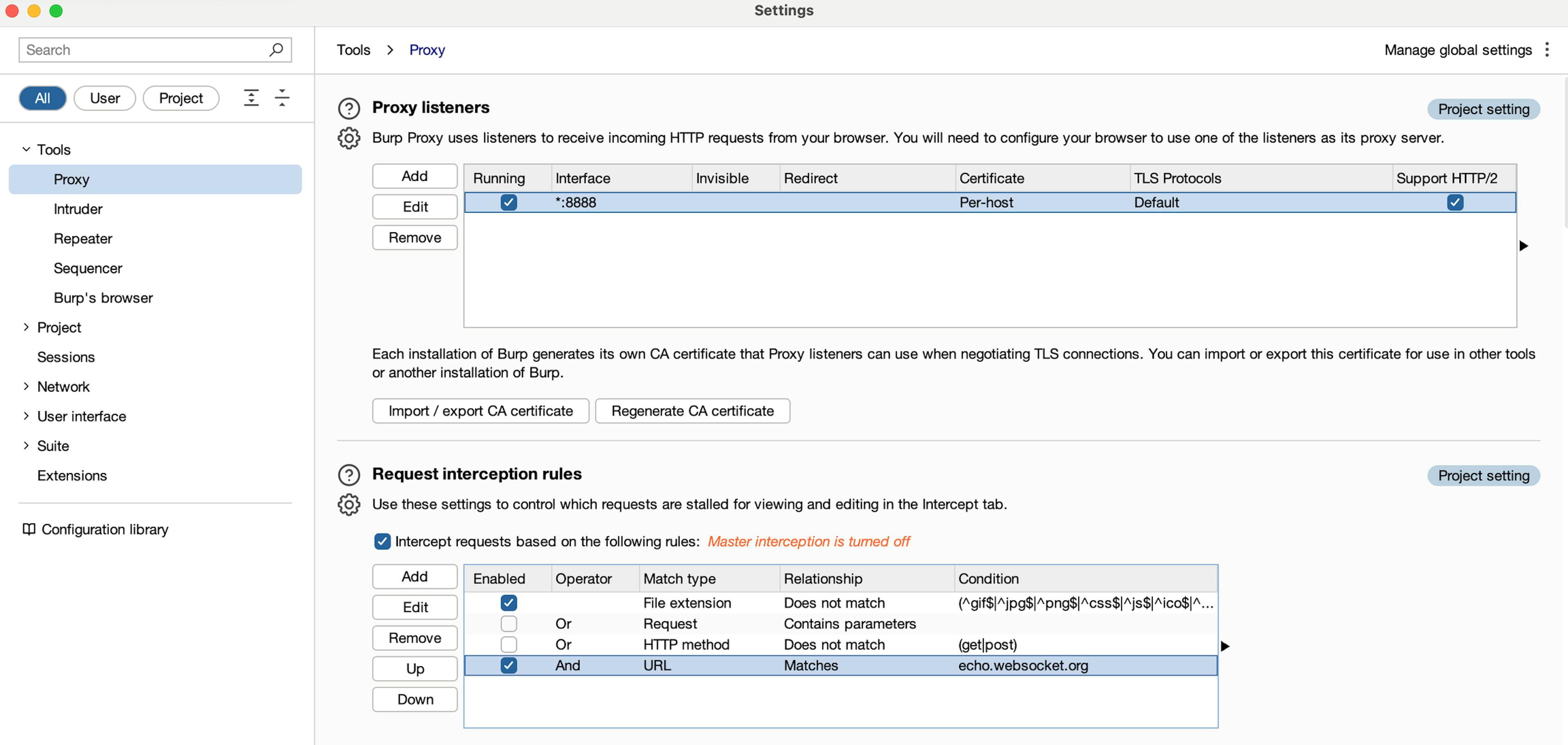Uncheck Intercept requests based on following rules

[x=382, y=541]
